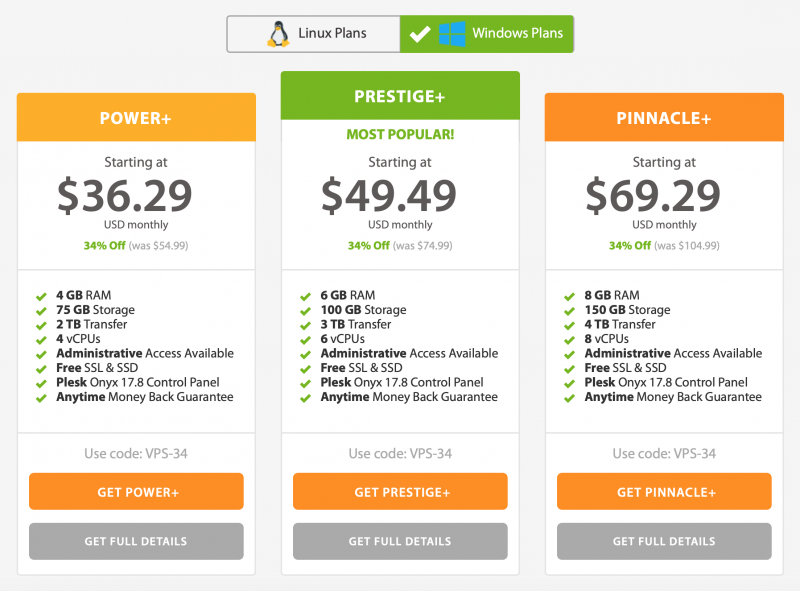This screenshot has height=591, width=800.
Task: Click green check beside 4 TB Transfer
Action: pyautogui.click(x=570, y=325)
